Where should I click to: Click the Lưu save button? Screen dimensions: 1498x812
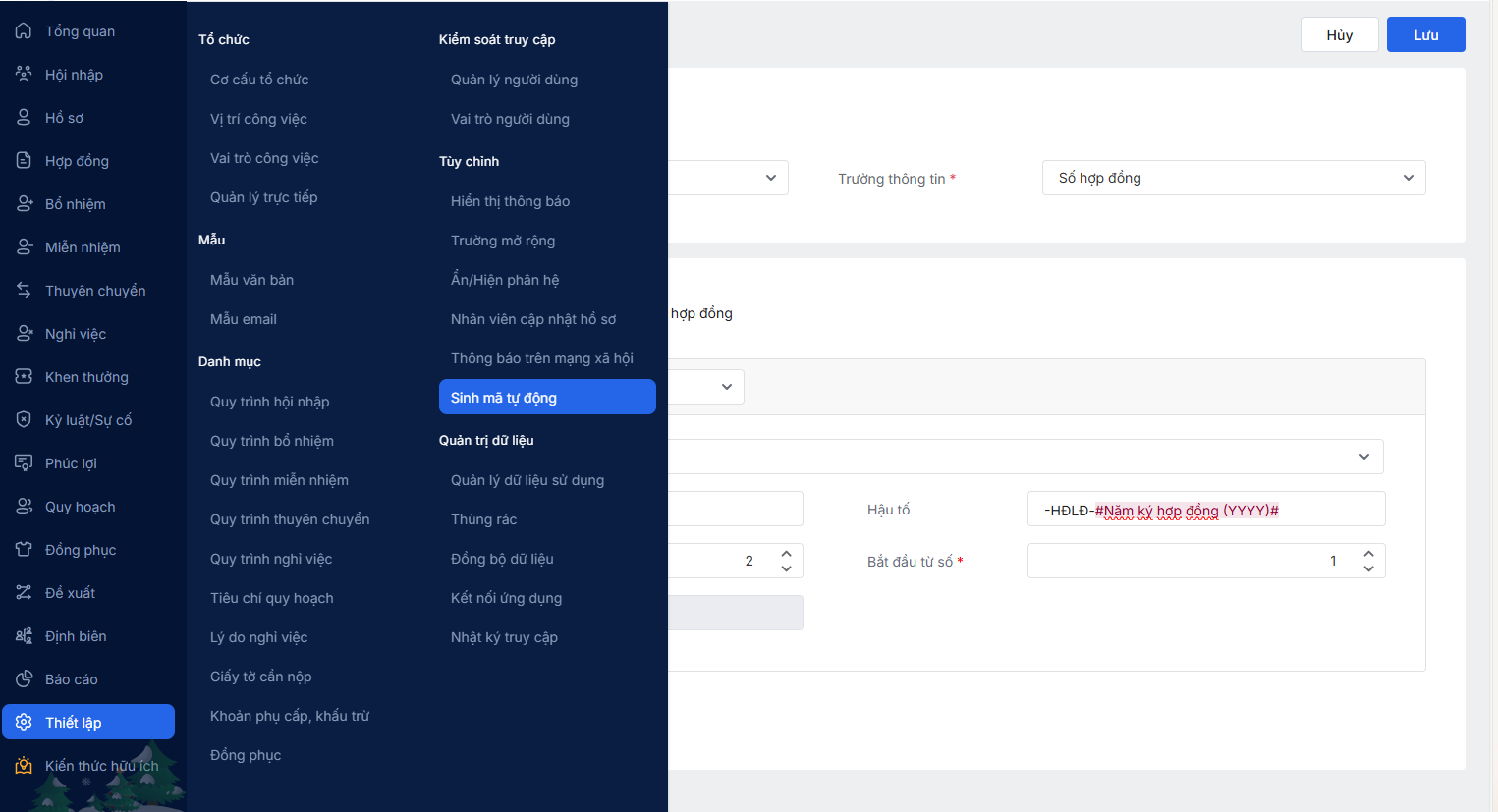[x=1425, y=34]
